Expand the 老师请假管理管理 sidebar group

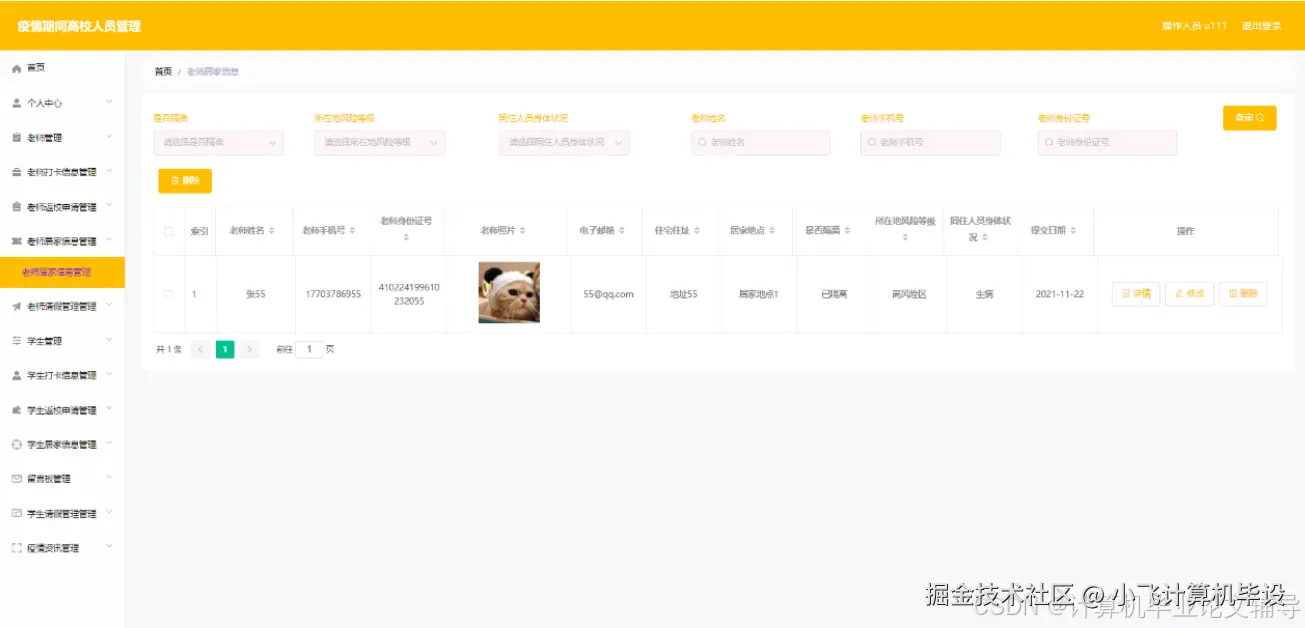click(109, 305)
